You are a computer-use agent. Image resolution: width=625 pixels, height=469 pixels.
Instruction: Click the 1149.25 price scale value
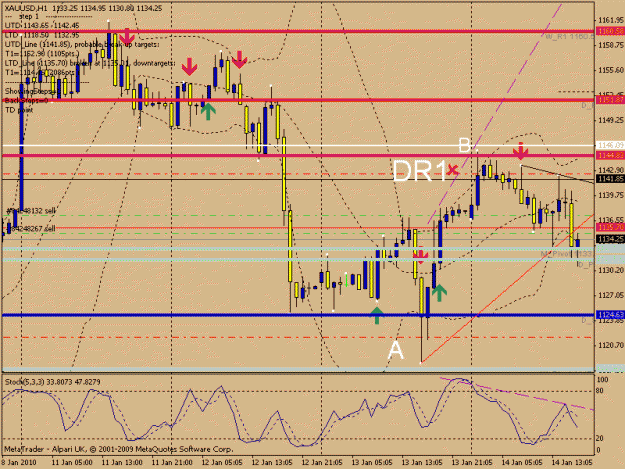pyautogui.click(x=611, y=120)
